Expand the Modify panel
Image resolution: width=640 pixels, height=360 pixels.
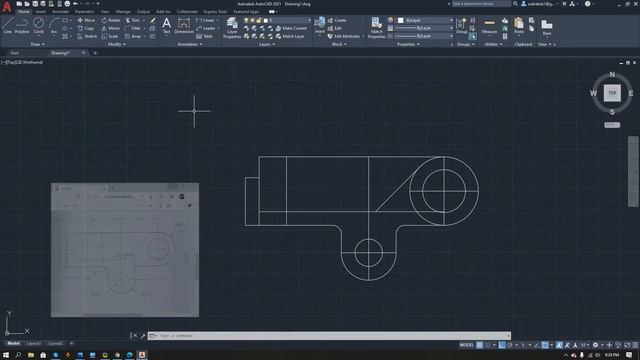(x=117, y=44)
